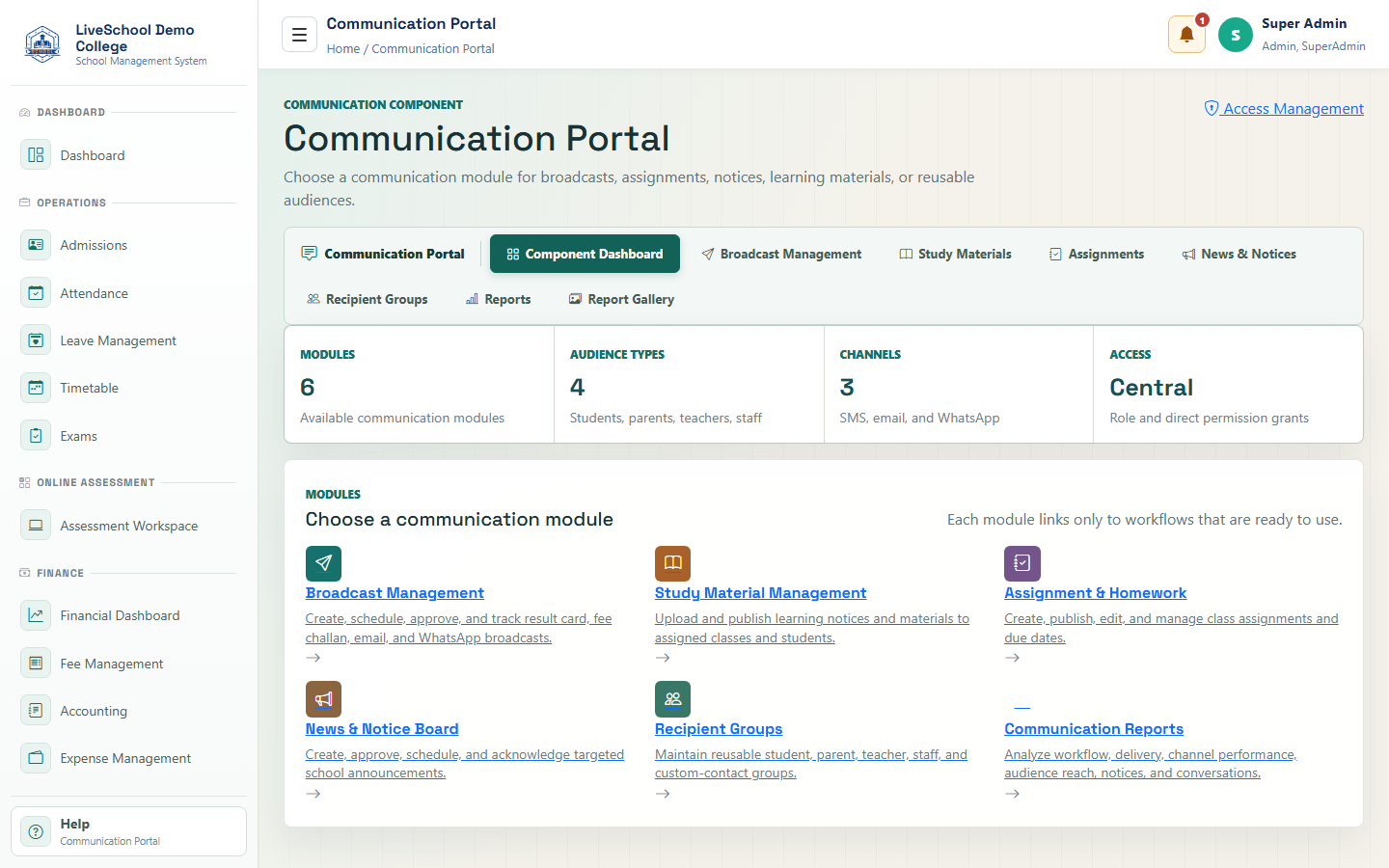This screenshot has width=1389, height=868.
Task: Switch to the Assignments tab
Action: [1097, 254]
